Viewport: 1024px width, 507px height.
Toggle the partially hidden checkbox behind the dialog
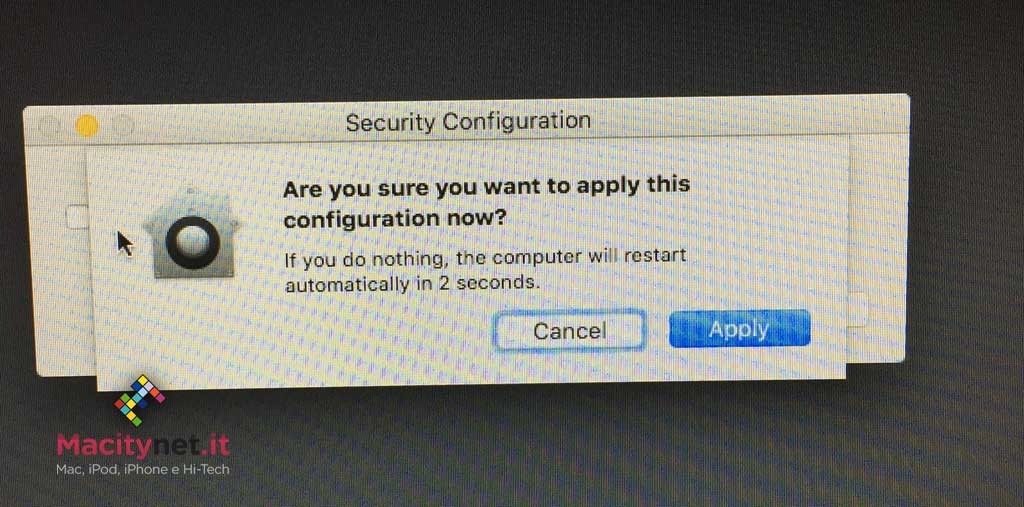77,217
